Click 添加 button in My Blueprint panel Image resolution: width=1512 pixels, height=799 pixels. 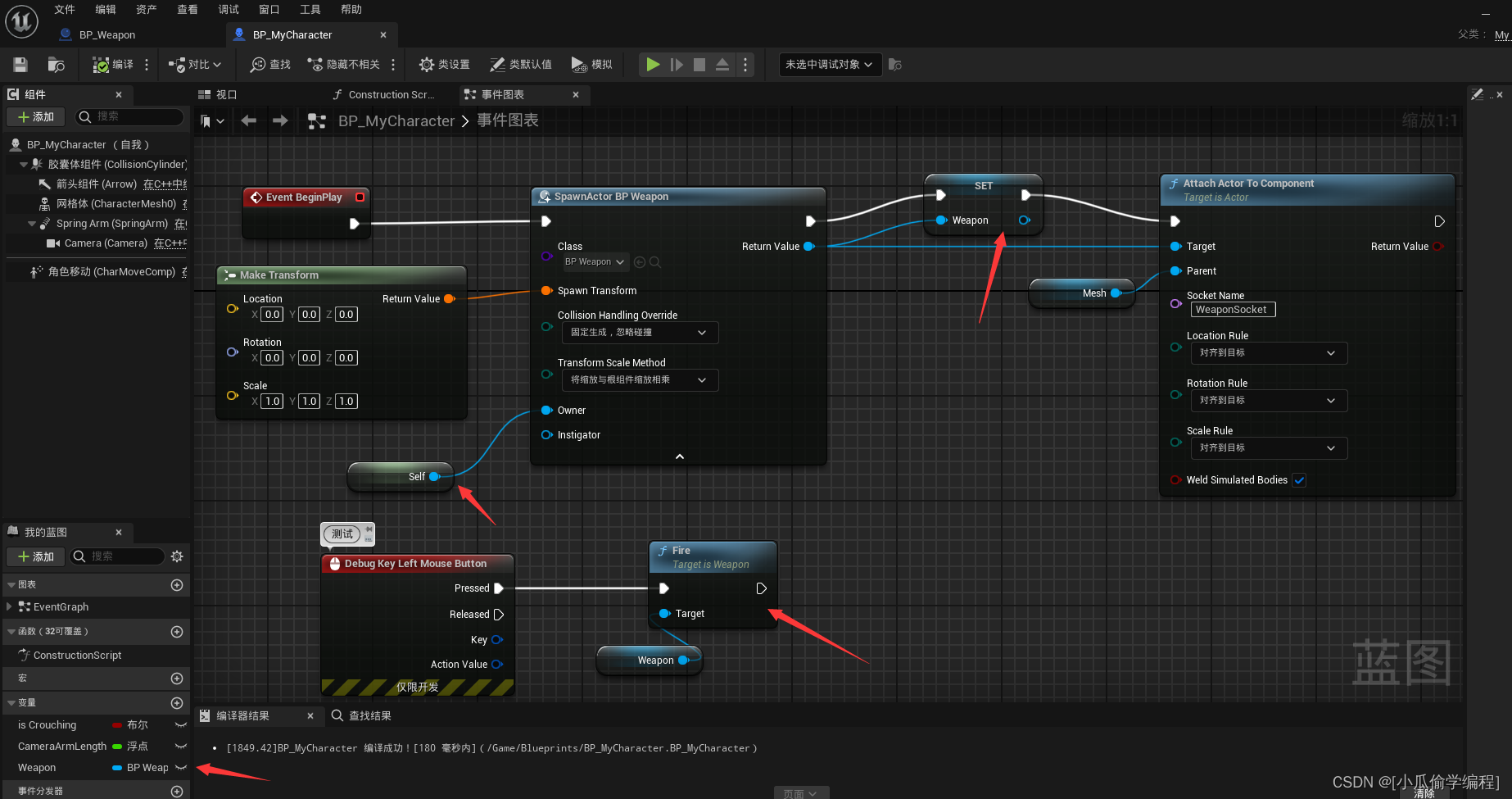pos(36,557)
